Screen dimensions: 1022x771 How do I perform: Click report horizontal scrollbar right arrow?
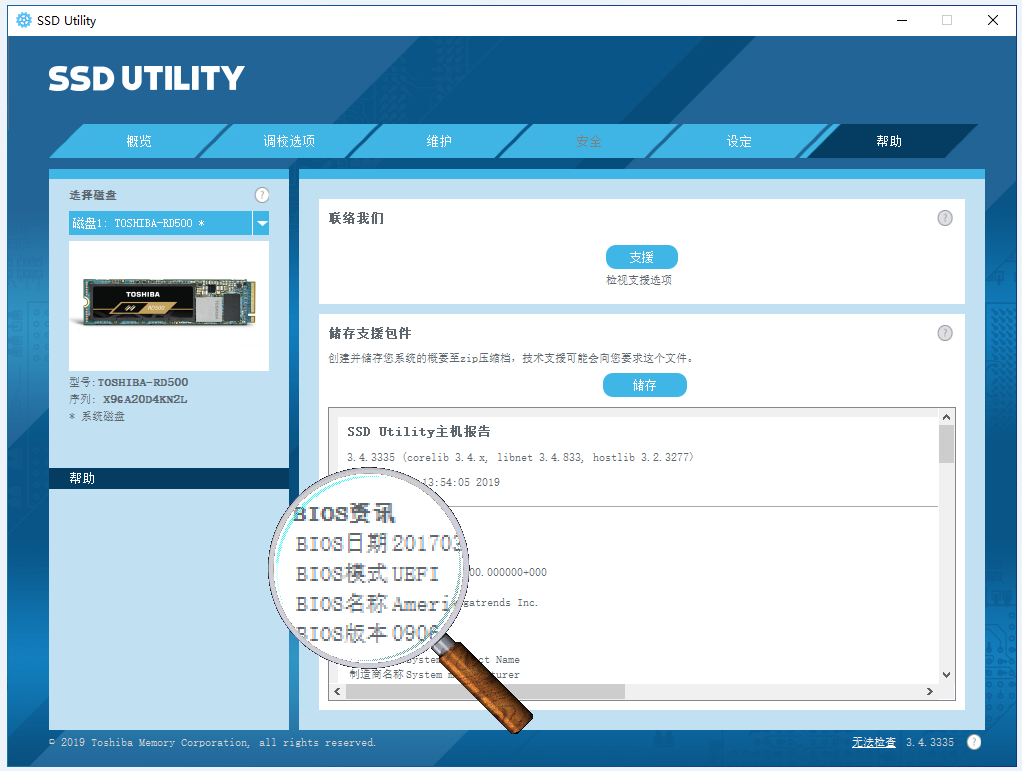click(930, 691)
